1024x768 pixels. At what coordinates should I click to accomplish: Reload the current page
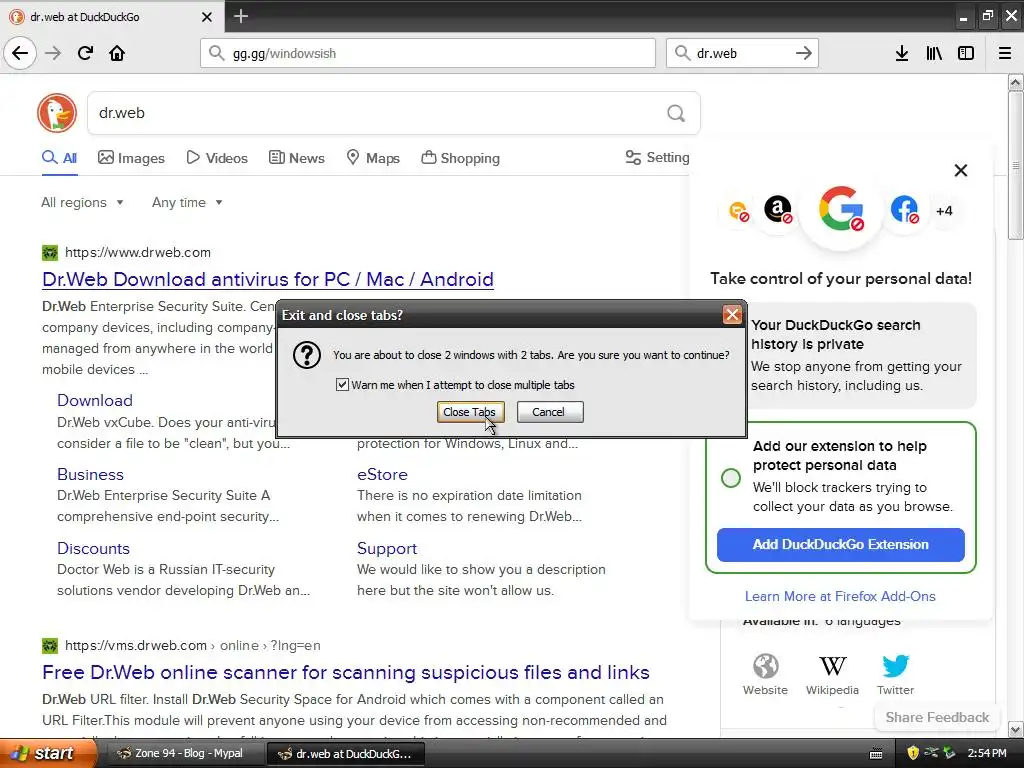click(86, 53)
